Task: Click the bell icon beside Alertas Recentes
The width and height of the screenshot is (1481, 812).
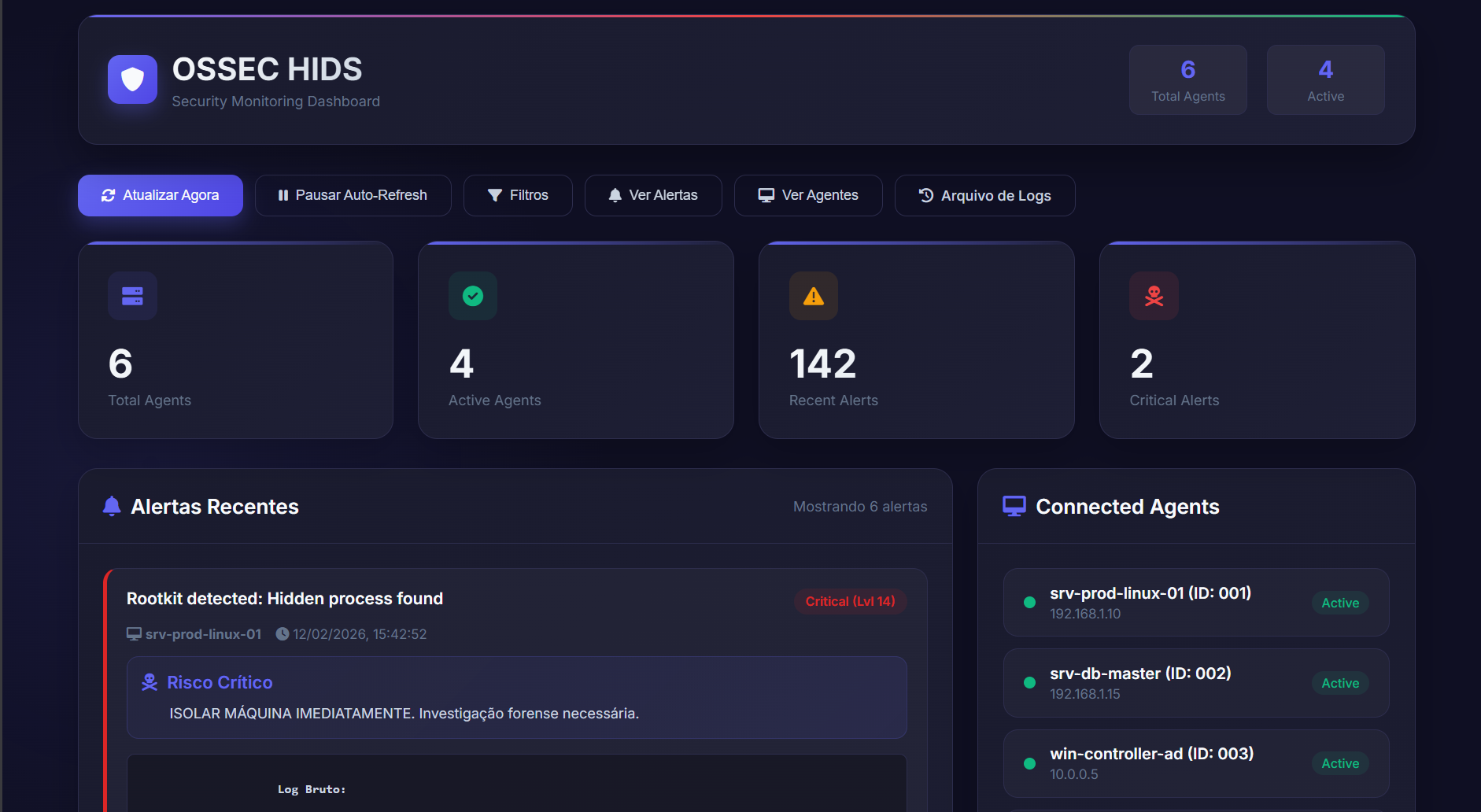Action: (x=112, y=506)
